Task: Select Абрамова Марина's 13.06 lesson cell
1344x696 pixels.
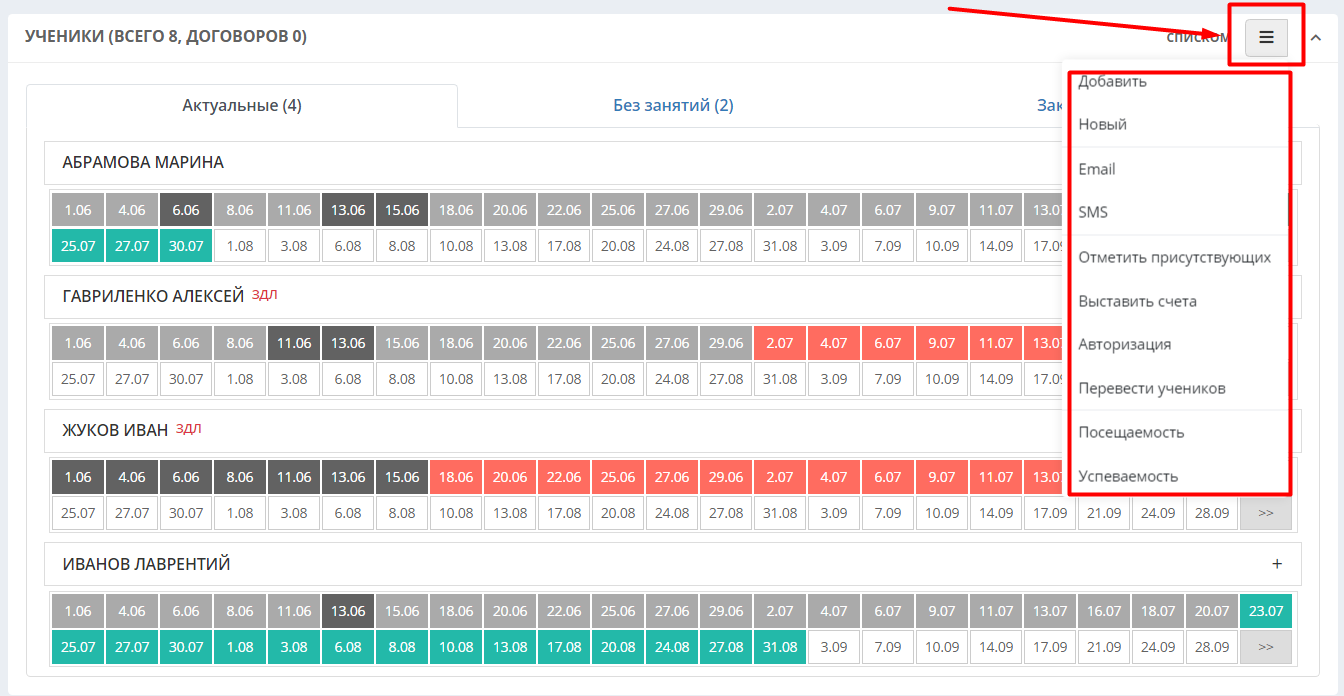Action: coord(348,210)
